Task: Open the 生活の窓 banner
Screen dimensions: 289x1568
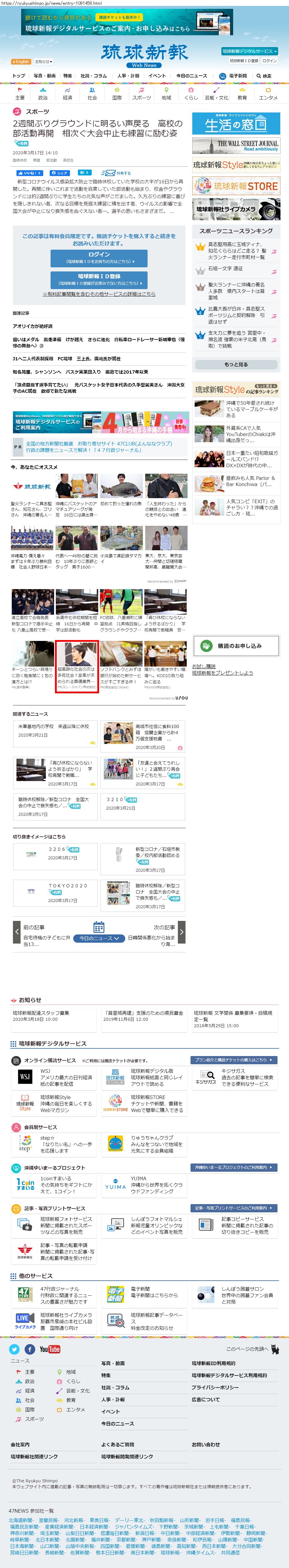Action: pyautogui.click(x=236, y=124)
